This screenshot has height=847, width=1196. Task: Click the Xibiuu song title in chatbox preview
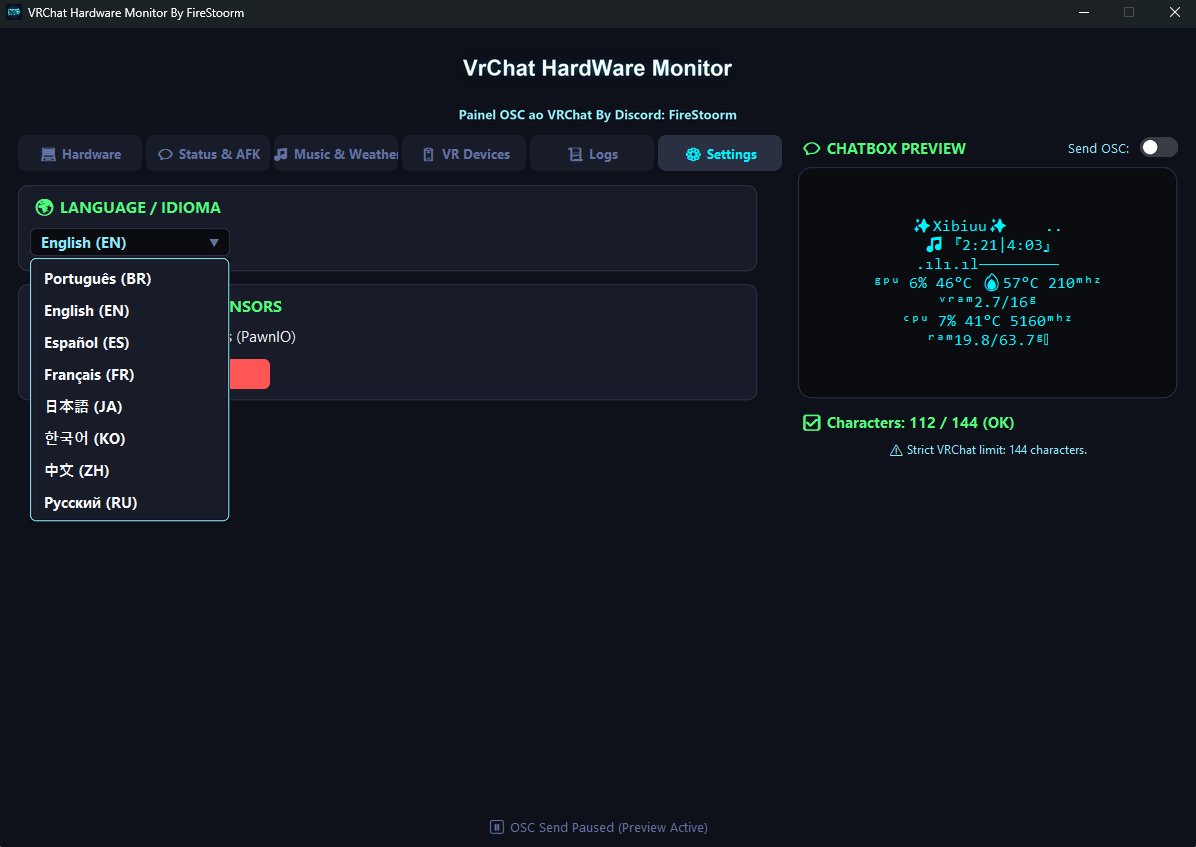[x=960, y=226]
